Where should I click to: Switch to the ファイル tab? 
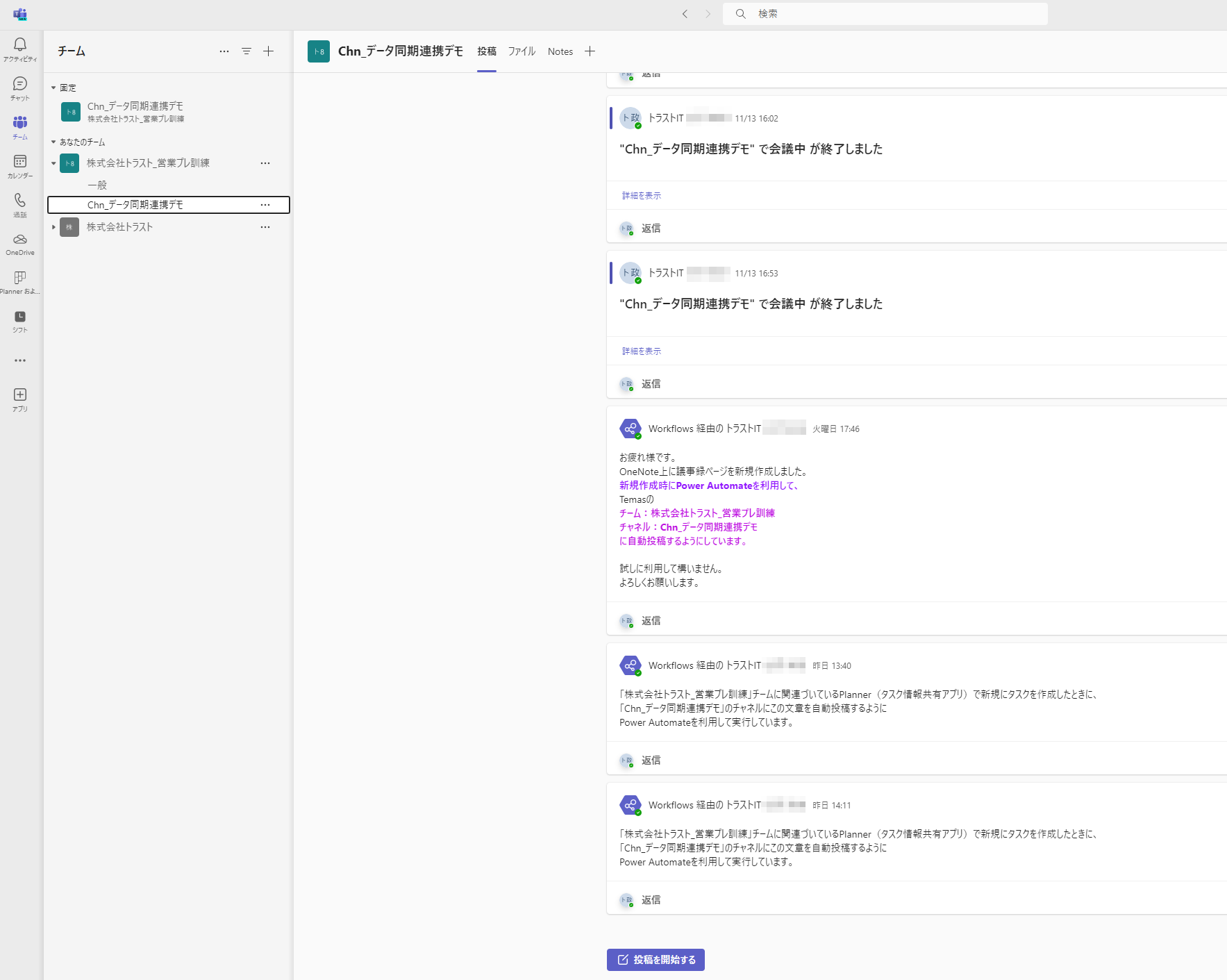pos(521,51)
